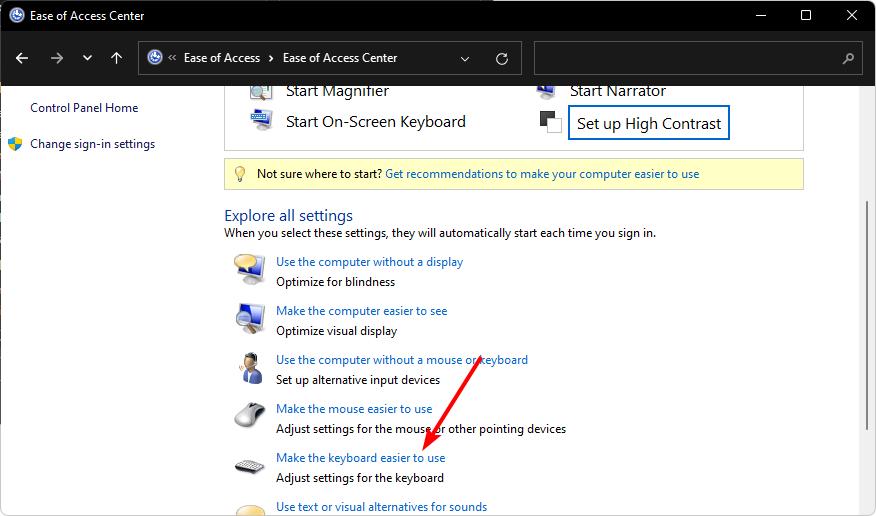Image resolution: width=876 pixels, height=516 pixels.
Task: Open Use text or visual alternatives for sounds
Action: tap(382, 507)
